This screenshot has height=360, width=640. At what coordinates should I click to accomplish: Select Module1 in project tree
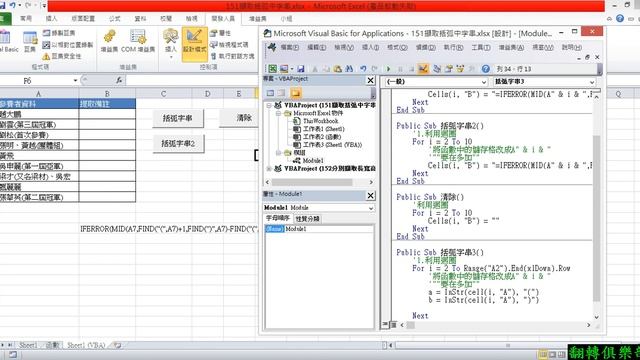tap(309, 160)
